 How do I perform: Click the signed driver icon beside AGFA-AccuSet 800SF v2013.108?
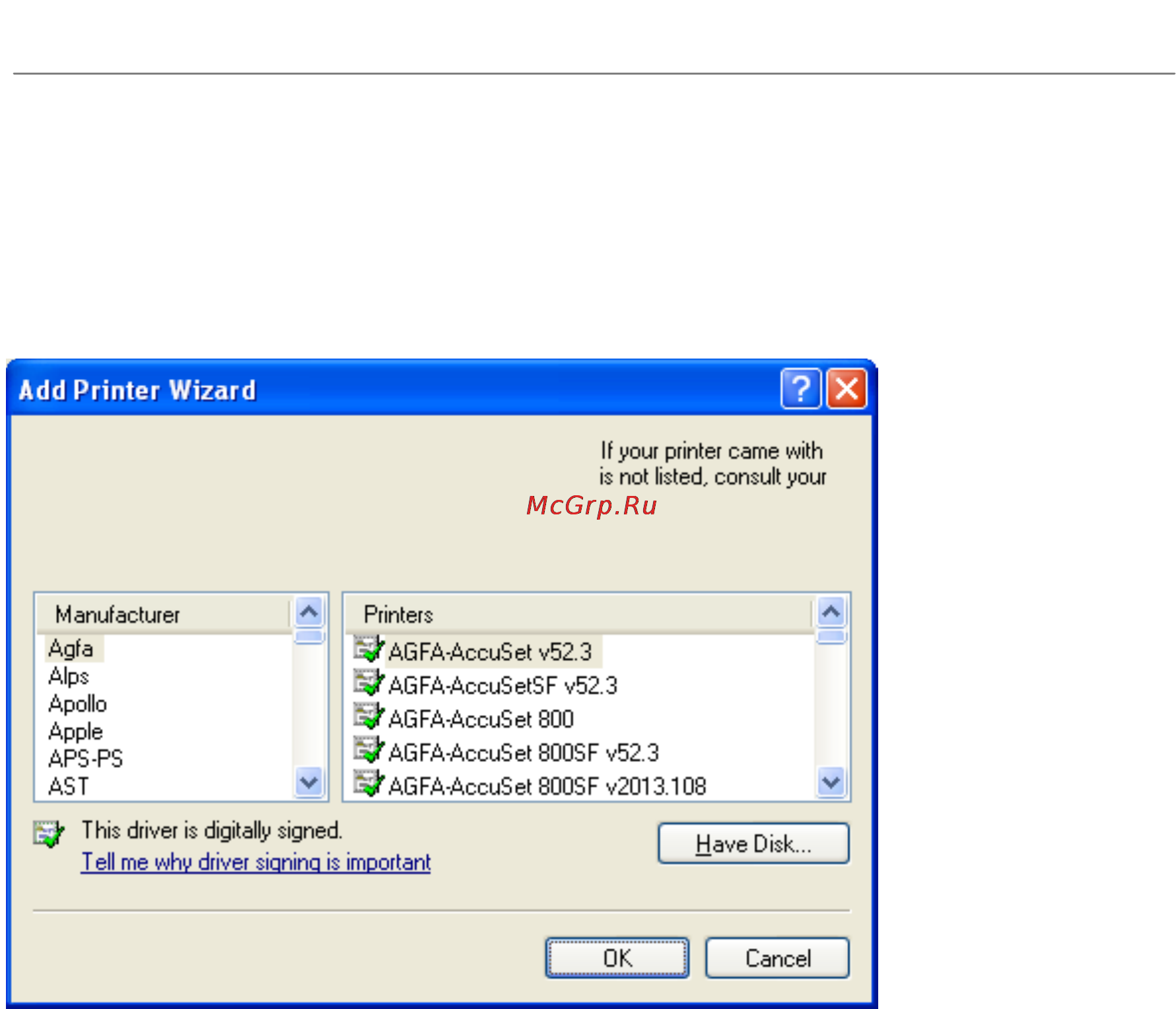pos(368,783)
